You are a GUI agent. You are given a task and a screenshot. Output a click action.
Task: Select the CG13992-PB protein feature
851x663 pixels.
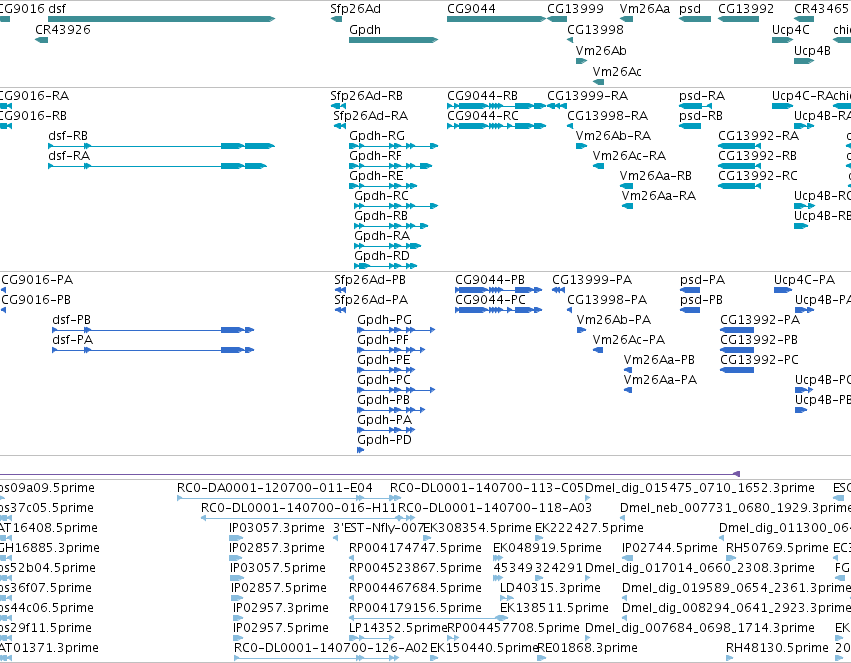(x=737, y=350)
